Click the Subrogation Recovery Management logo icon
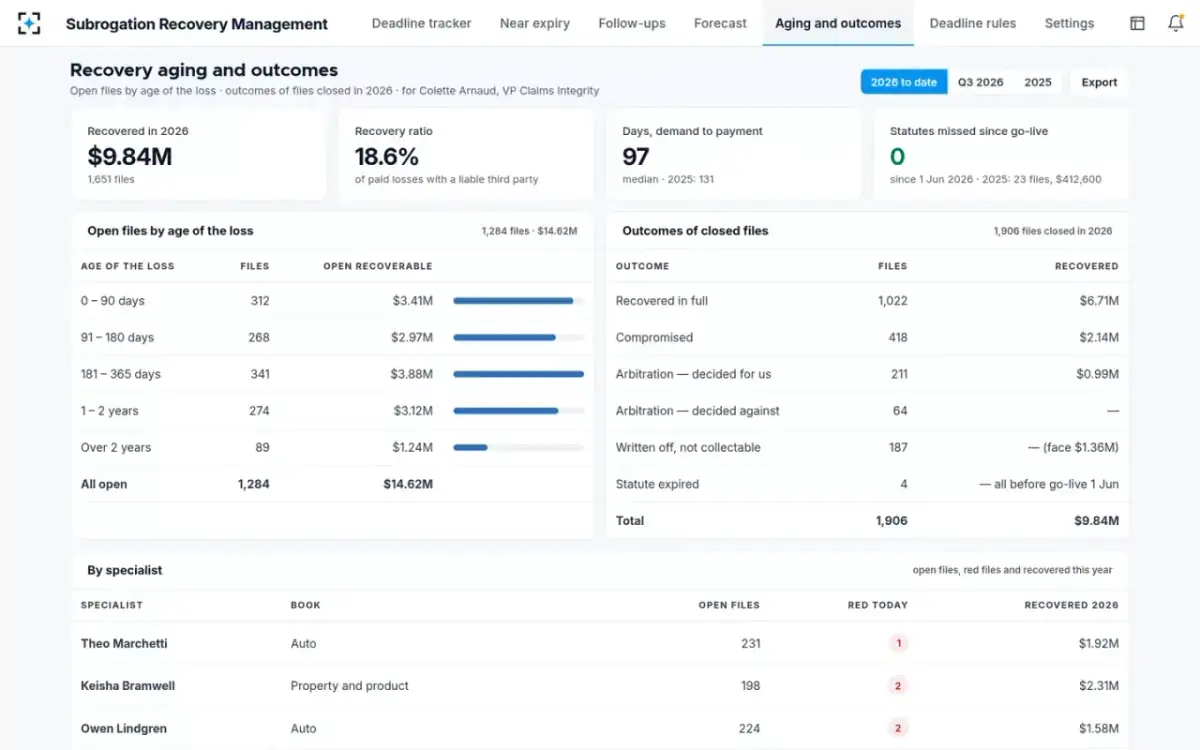The height and width of the screenshot is (750, 1200). [29, 23]
